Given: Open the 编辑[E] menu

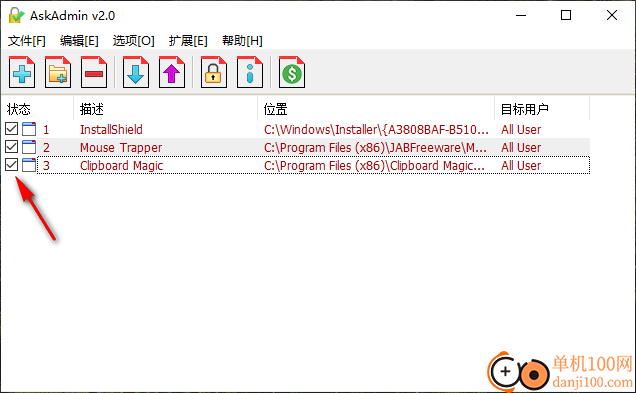Looking at the screenshot, I should 79,41.
